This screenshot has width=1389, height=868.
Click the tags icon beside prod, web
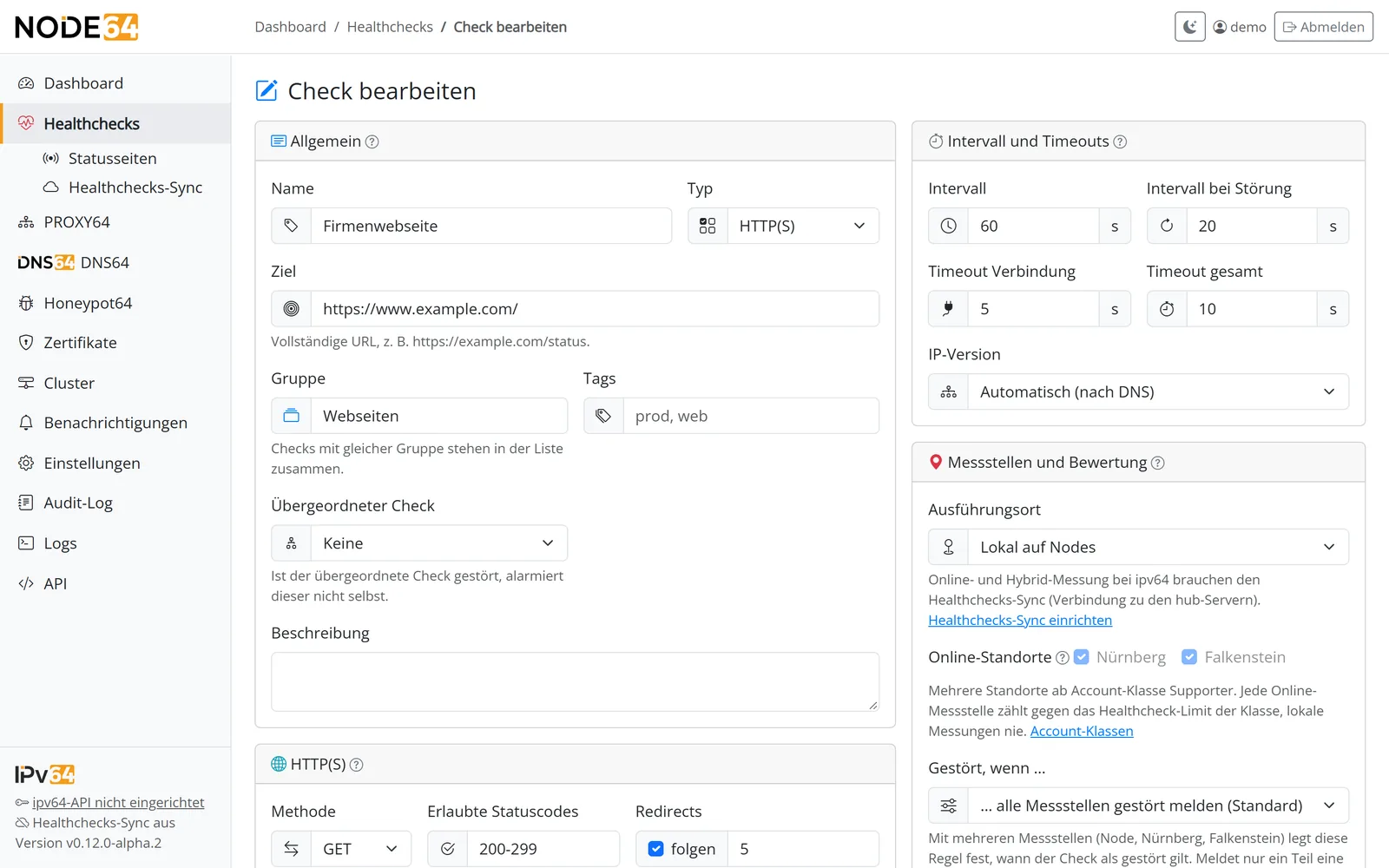pos(603,416)
